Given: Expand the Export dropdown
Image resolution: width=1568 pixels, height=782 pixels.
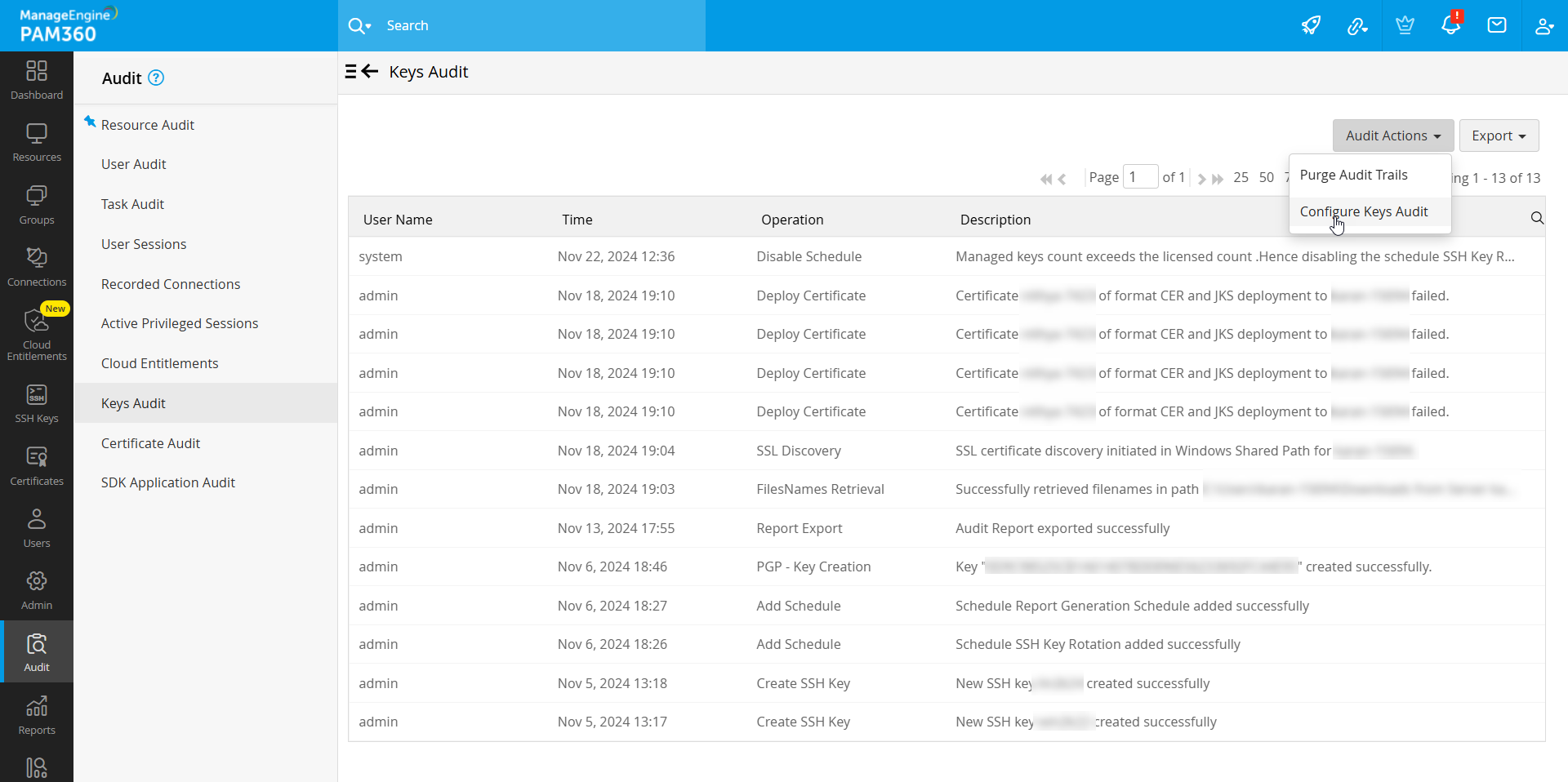Looking at the screenshot, I should point(1498,136).
